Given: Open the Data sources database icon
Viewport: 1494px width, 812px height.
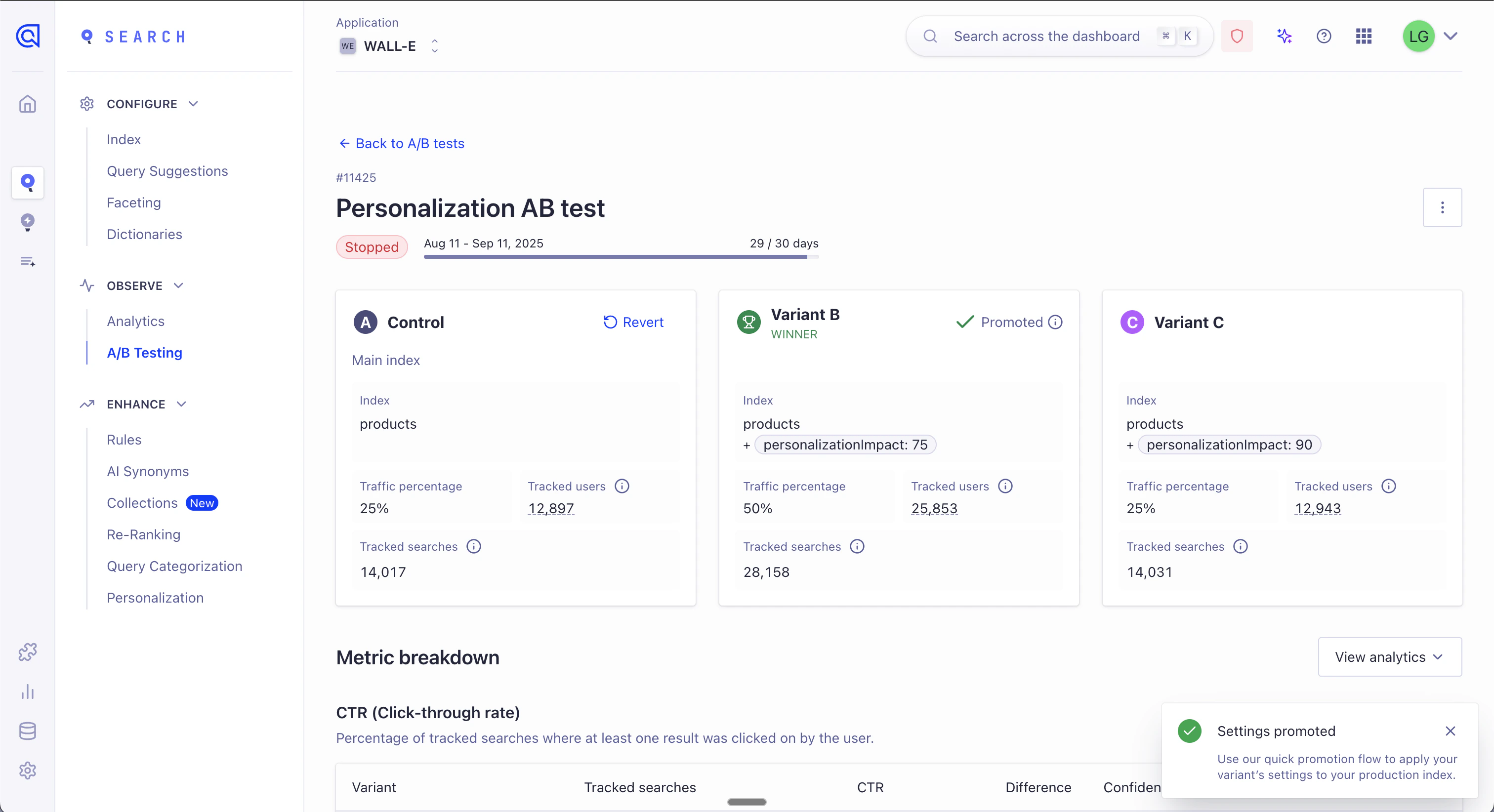Looking at the screenshot, I should (27, 730).
